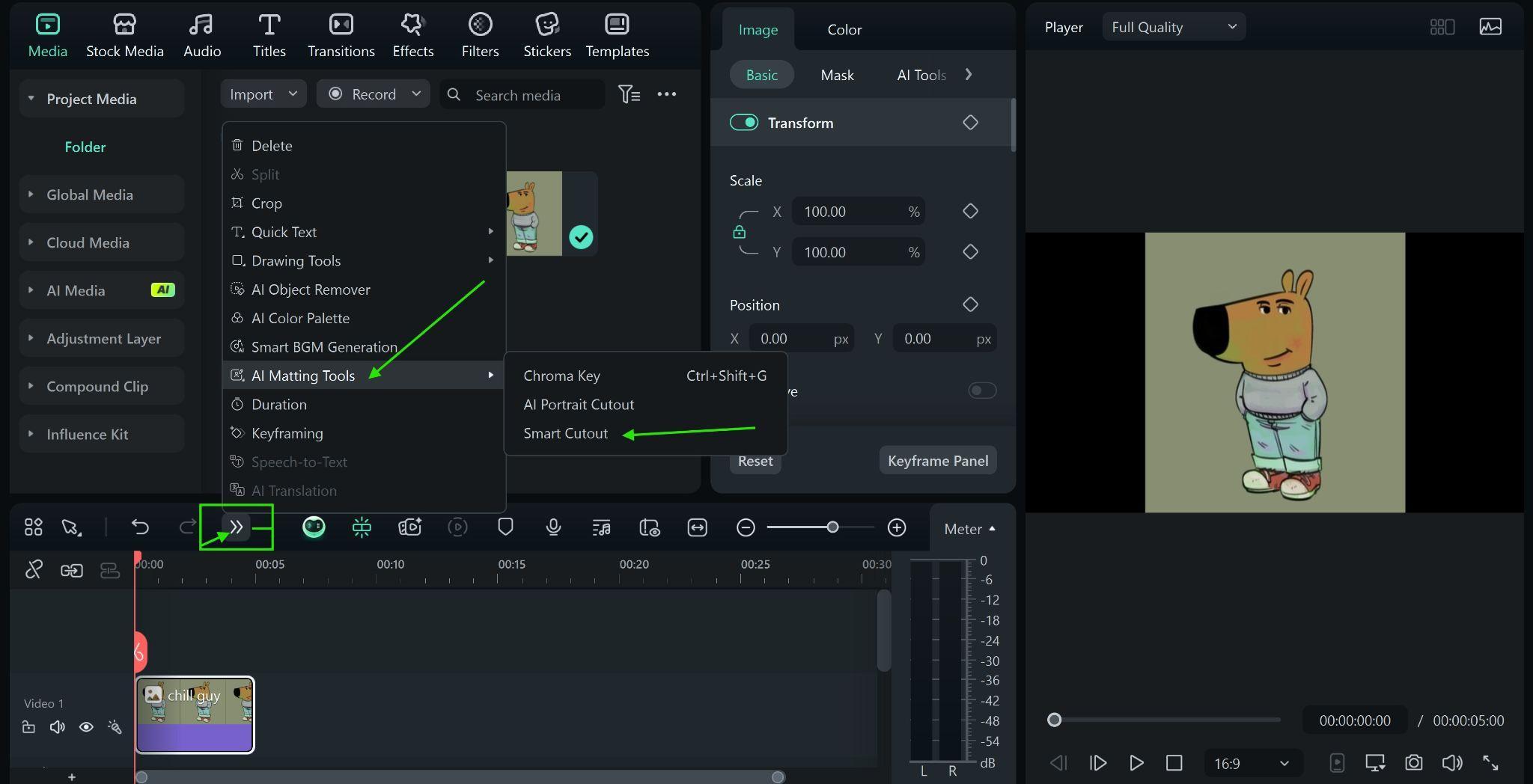
Task: Click the marker shield icon
Action: pos(505,527)
